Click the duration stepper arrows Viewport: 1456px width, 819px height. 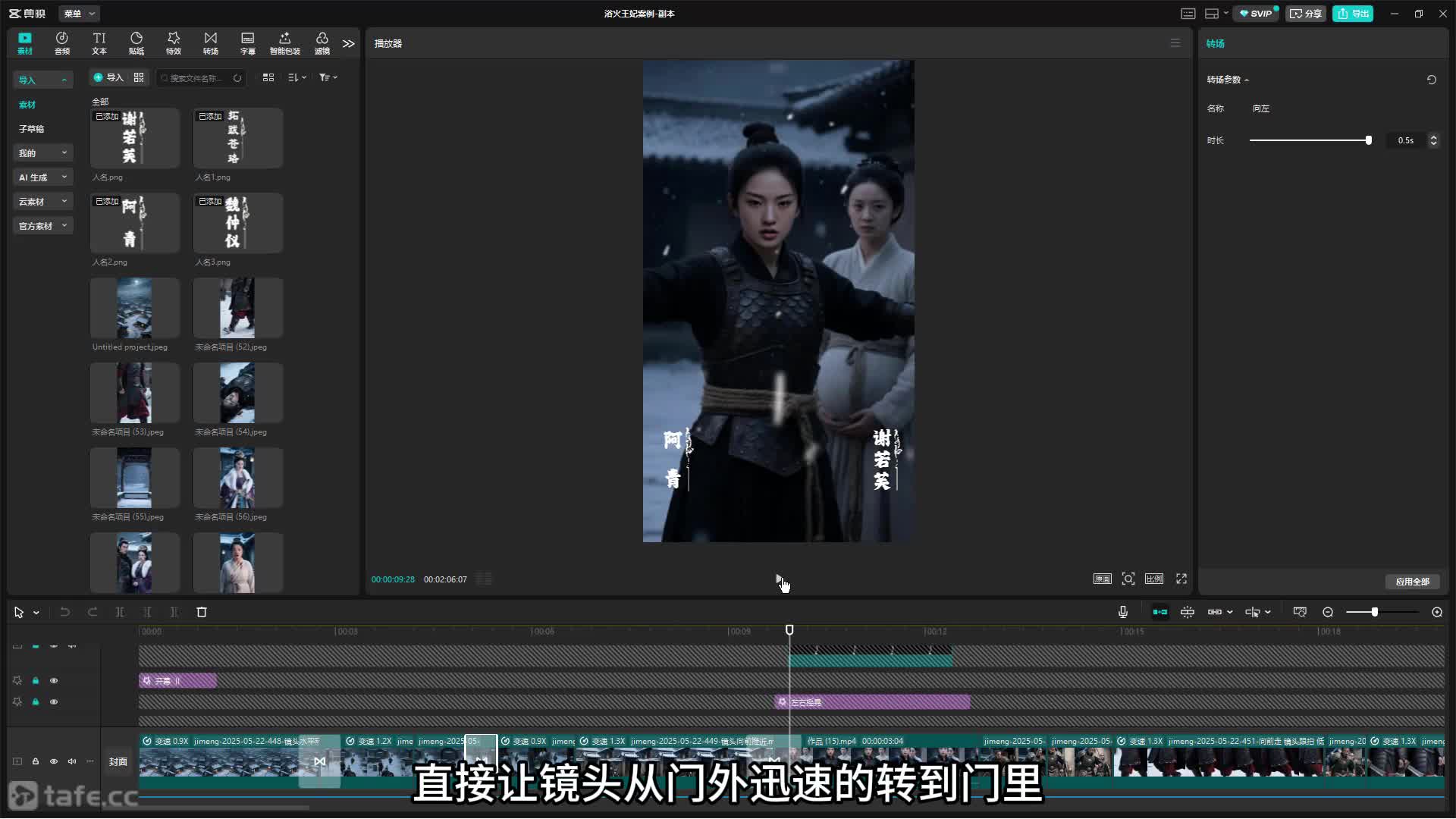click(1433, 140)
